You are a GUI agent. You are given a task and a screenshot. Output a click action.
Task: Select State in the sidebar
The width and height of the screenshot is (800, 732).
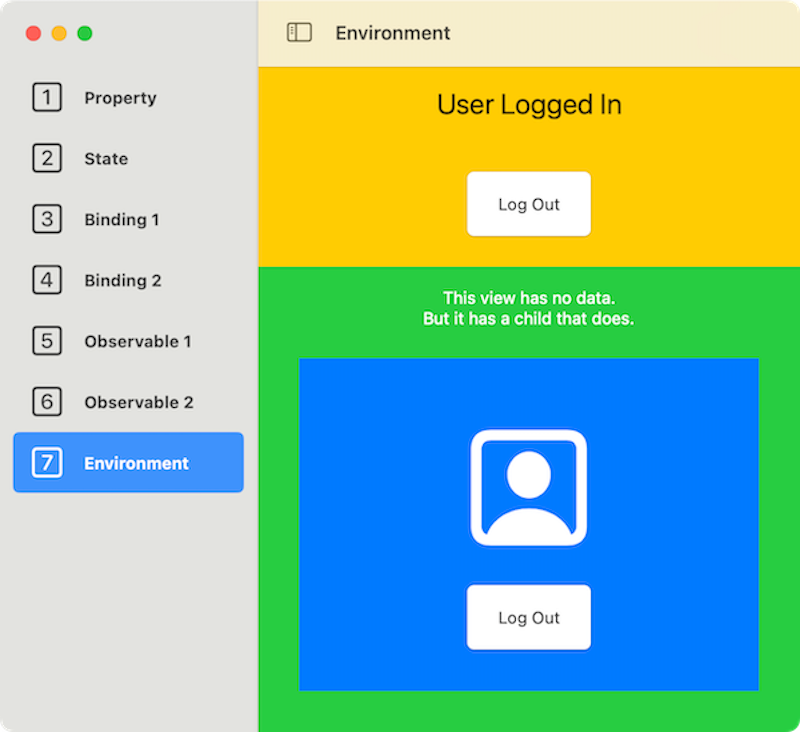pyautogui.click(x=106, y=159)
